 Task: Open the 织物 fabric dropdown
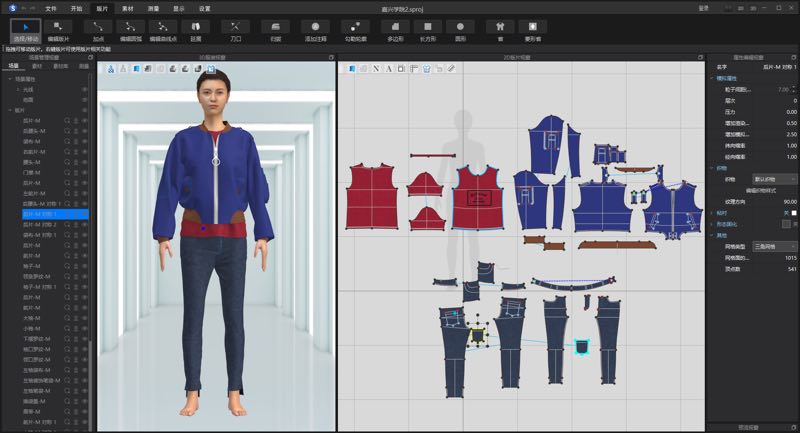(x=774, y=179)
